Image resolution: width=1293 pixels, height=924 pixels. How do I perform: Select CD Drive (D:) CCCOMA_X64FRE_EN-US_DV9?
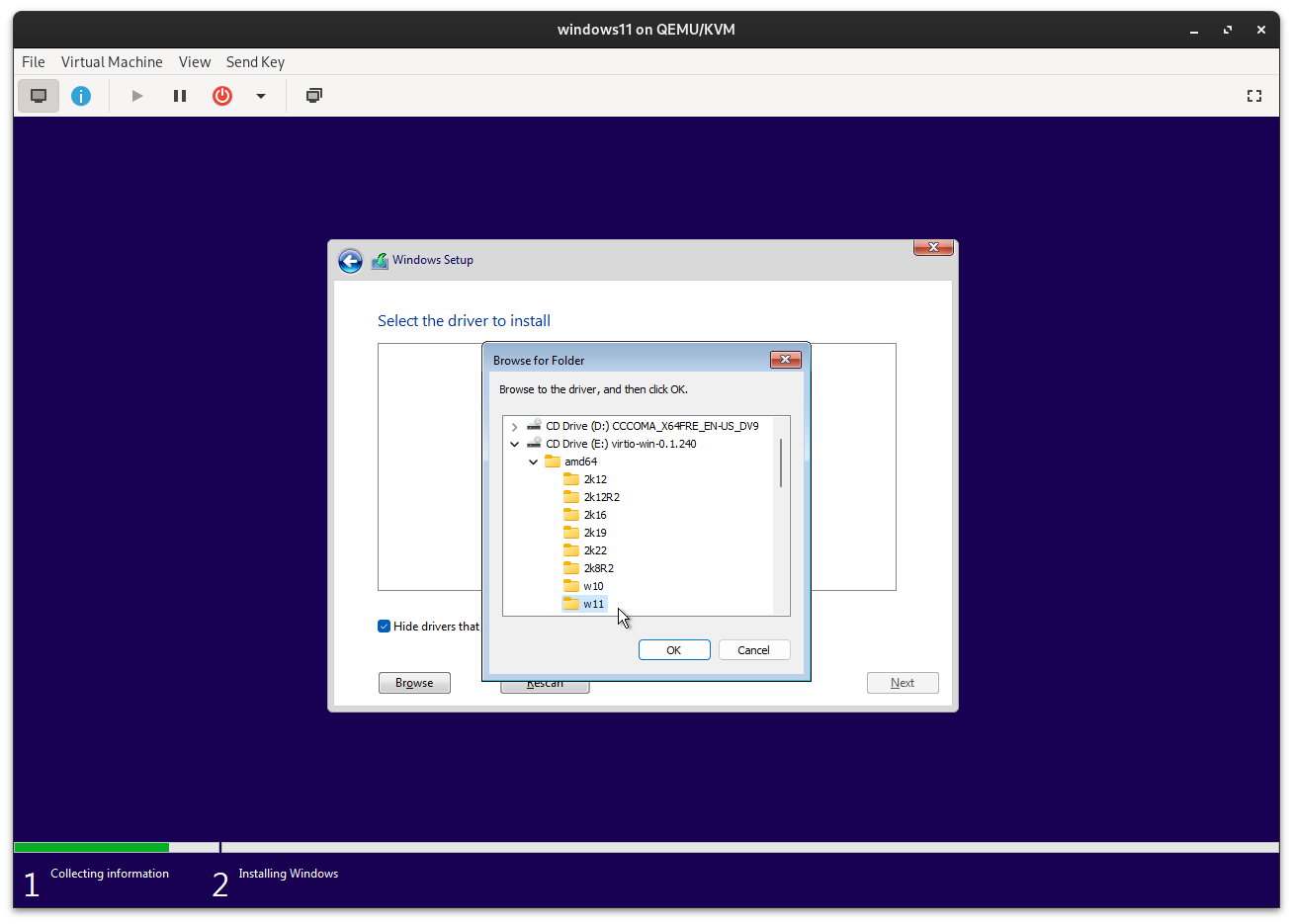click(x=652, y=426)
